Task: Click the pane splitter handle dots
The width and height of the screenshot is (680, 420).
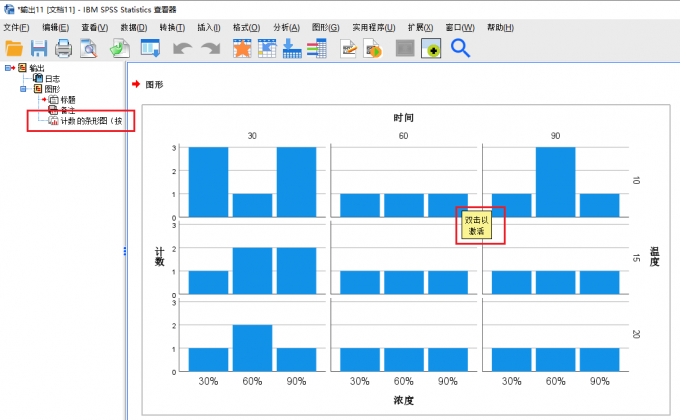Action: tap(125, 251)
